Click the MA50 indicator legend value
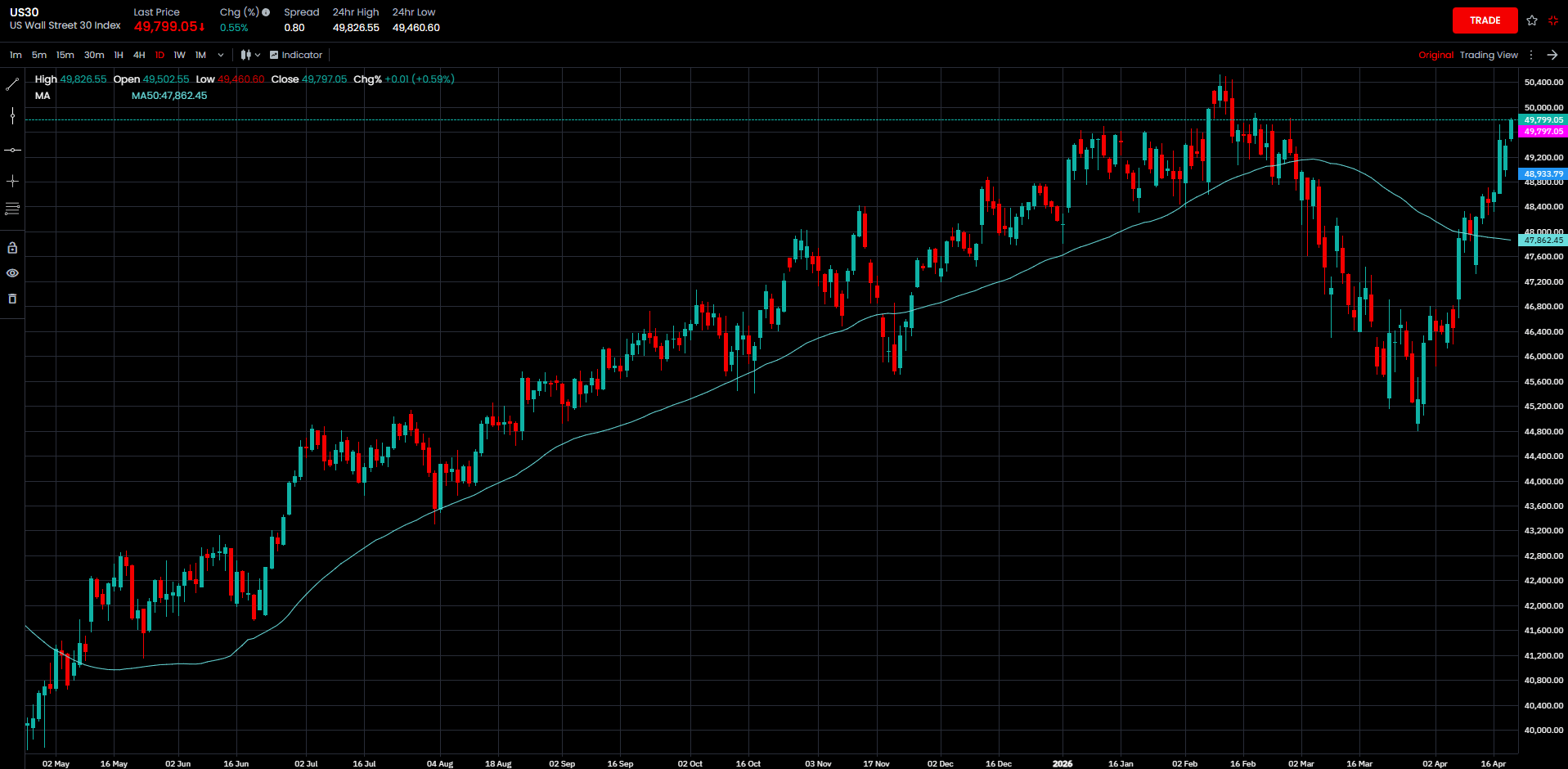Image resolution: width=1568 pixels, height=769 pixels. pos(169,96)
